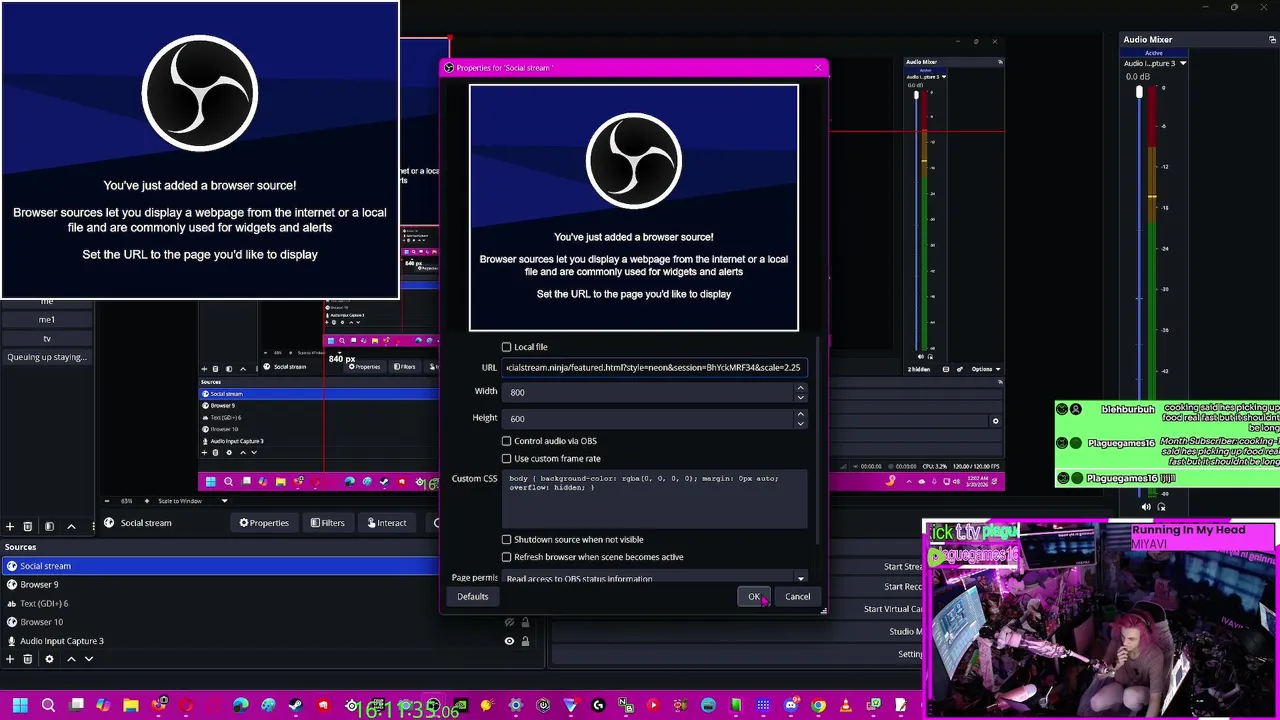Enable Use custom frame rate

507,459
